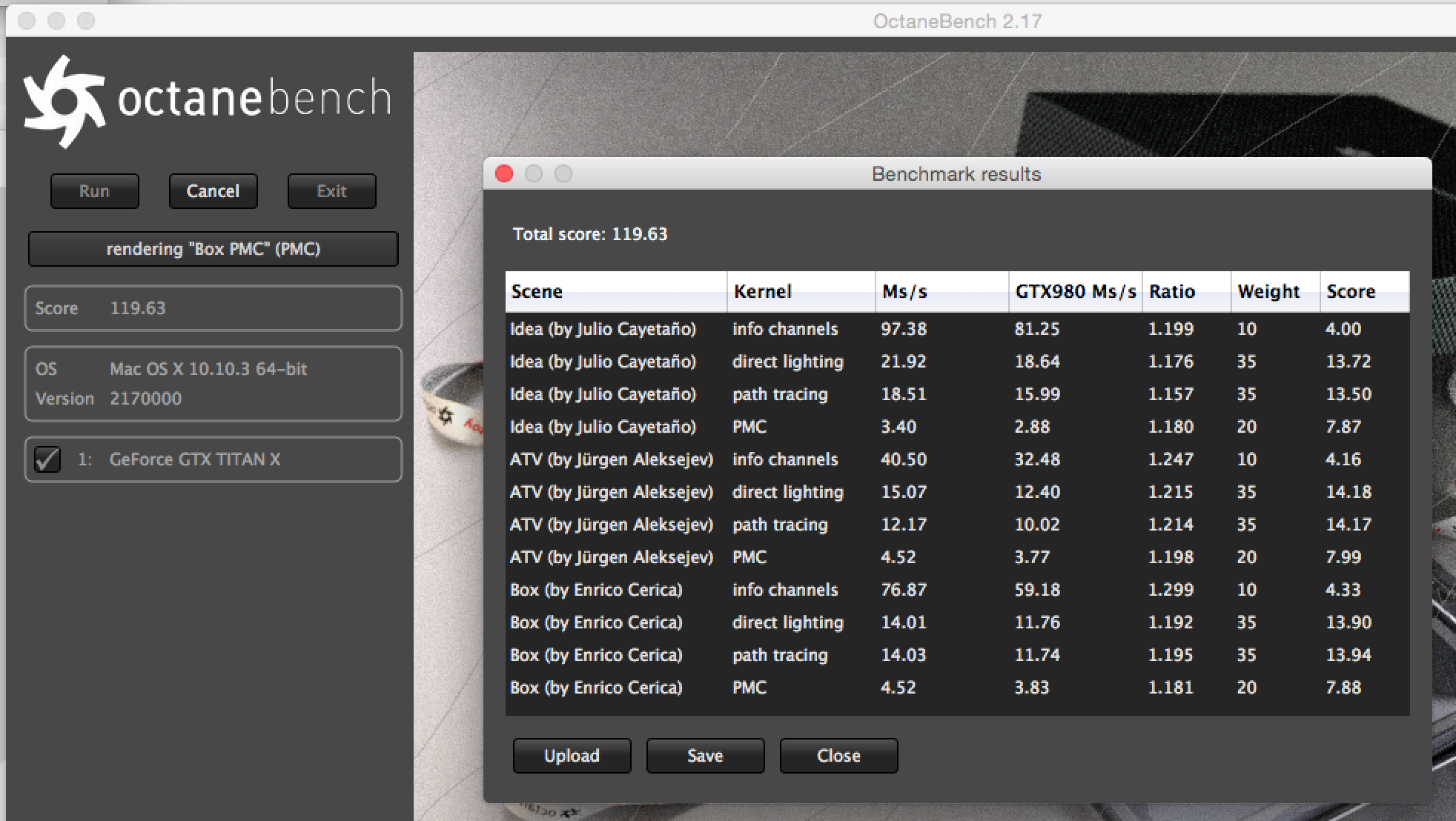Click the Version 2170000 text
Image resolution: width=1456 pixels, height=821 pixels.
click(x=108, y=399)
